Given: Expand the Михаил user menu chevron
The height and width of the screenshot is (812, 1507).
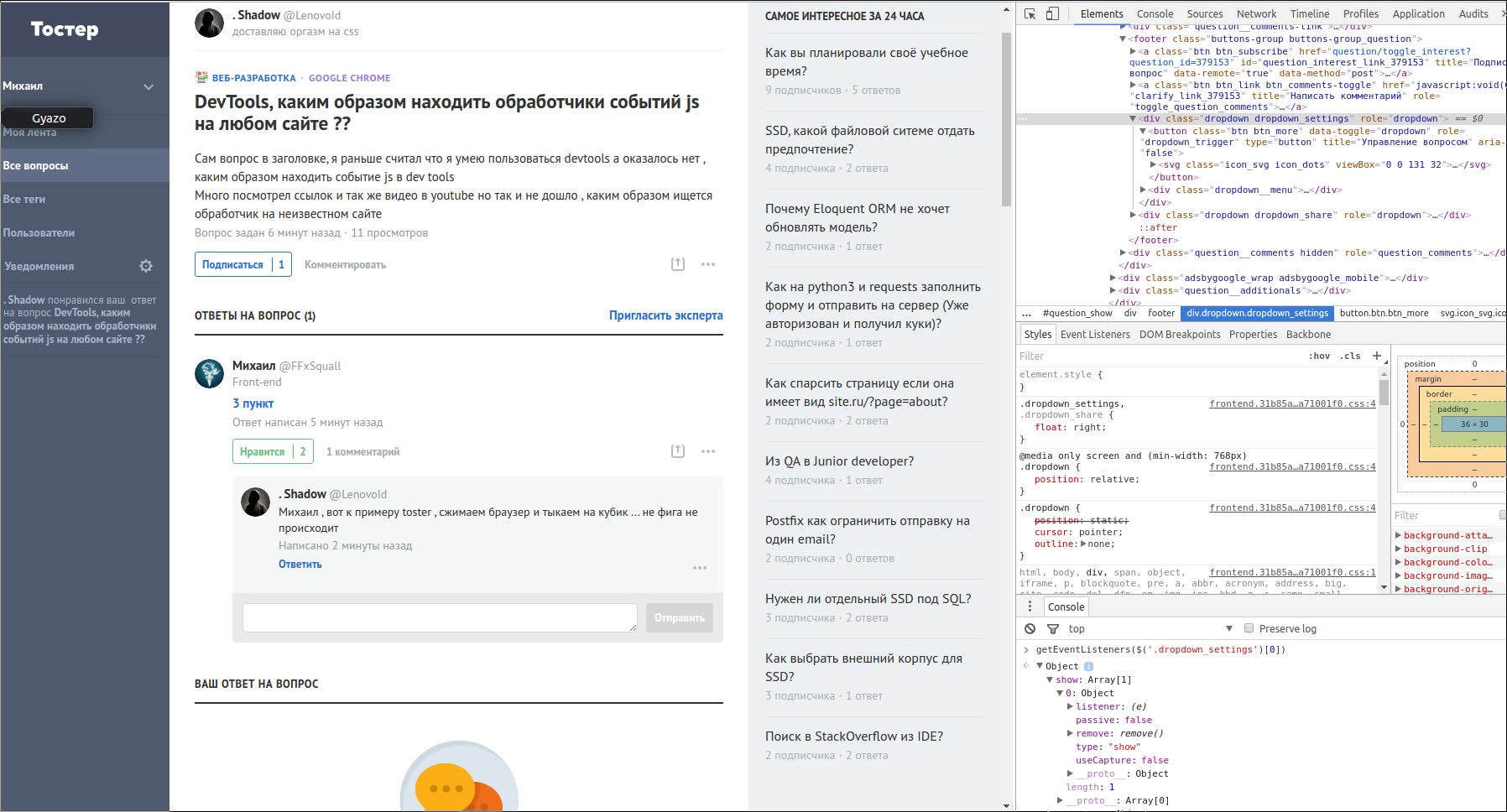Looking at the screenshot, I should coord(149,86).
